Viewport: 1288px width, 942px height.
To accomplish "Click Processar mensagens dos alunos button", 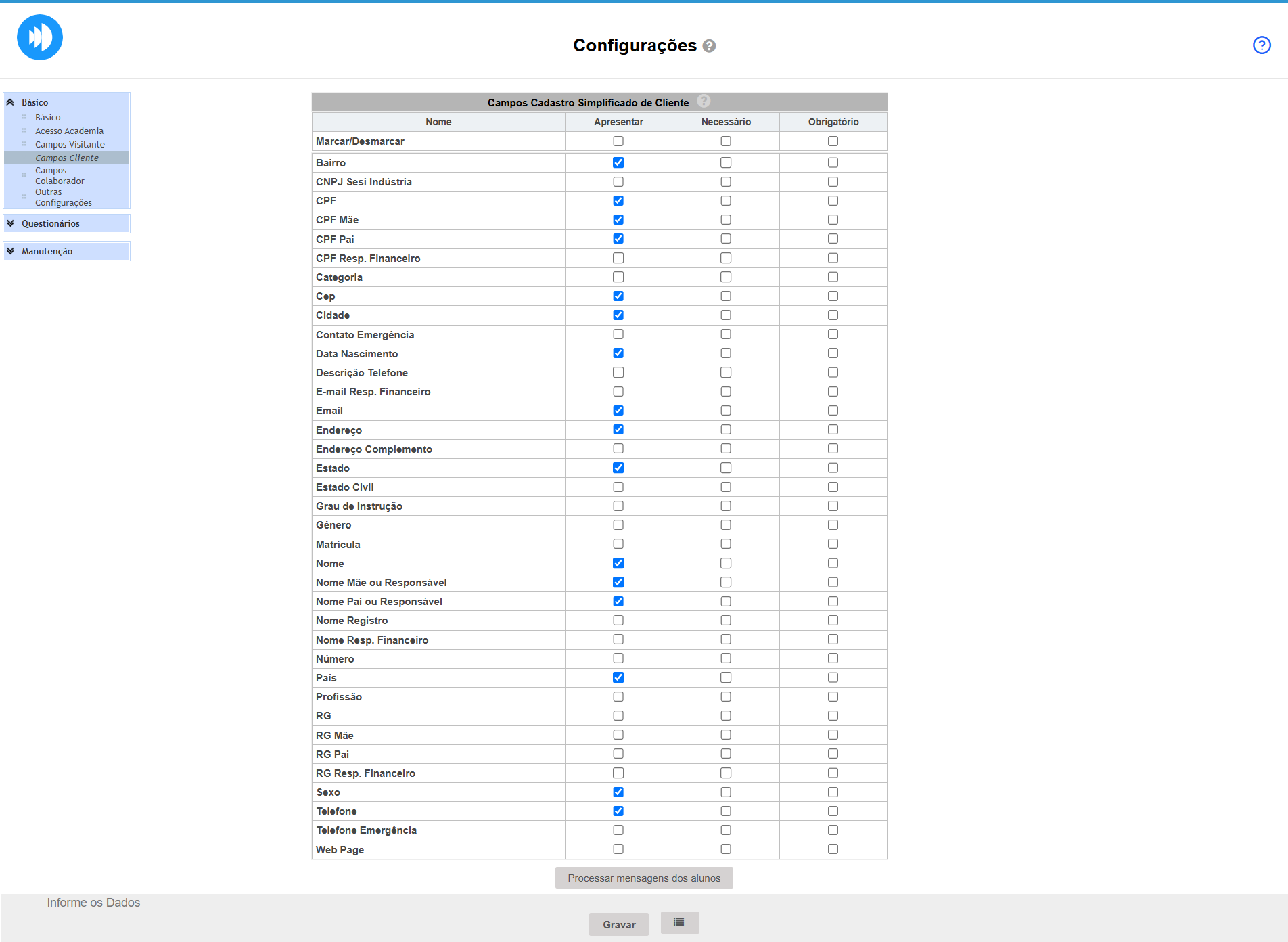I will pyautogui.click(x=644, y=878).
